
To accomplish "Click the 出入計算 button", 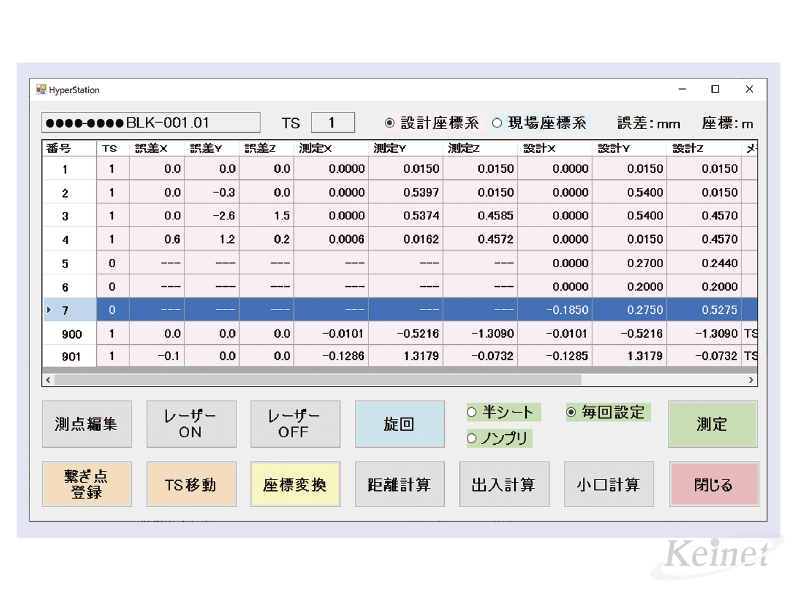I will (503, 485).
